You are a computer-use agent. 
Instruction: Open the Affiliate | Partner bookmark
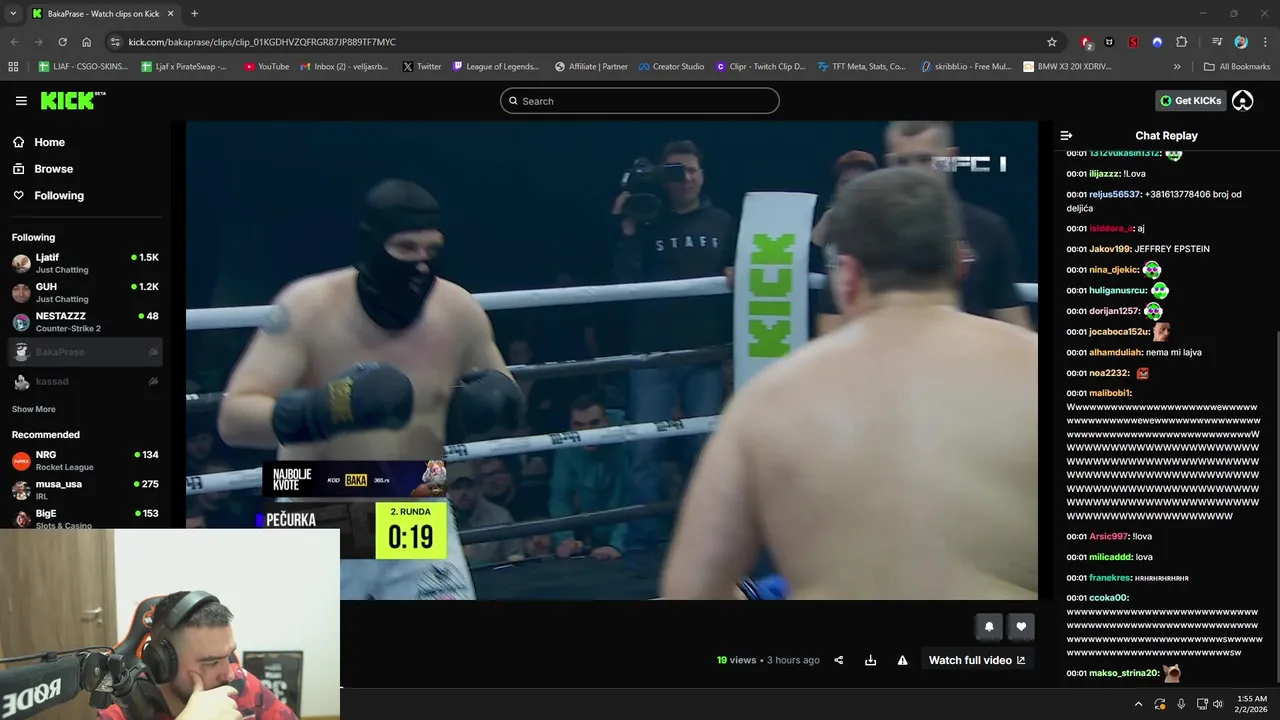(x=591, y=67)
